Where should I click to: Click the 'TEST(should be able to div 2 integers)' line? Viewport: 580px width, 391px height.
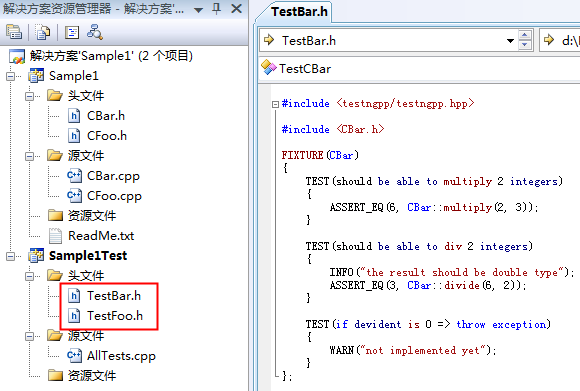click(x=419, y=246)
